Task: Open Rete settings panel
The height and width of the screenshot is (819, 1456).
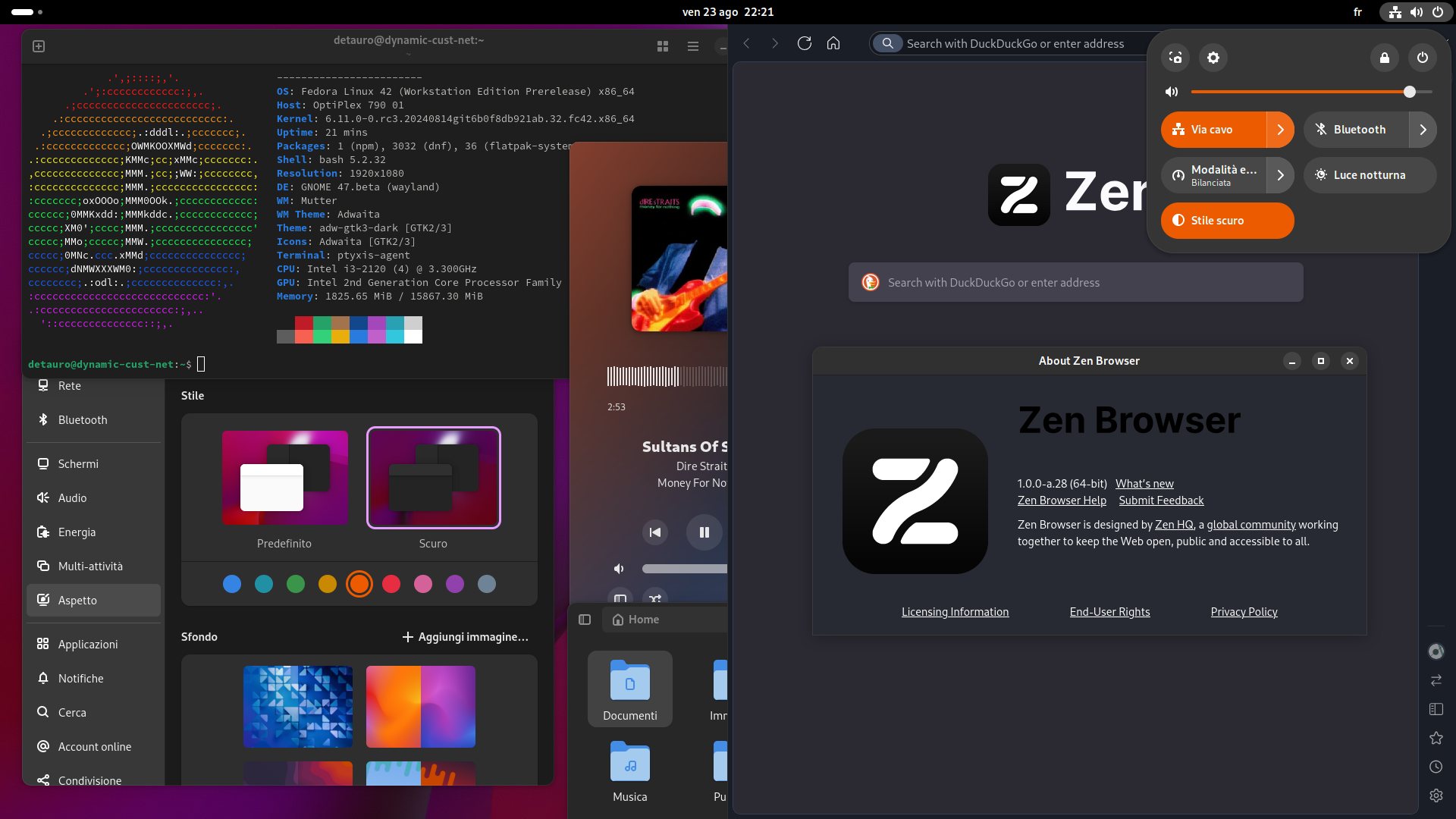Action: click(93, 386)
